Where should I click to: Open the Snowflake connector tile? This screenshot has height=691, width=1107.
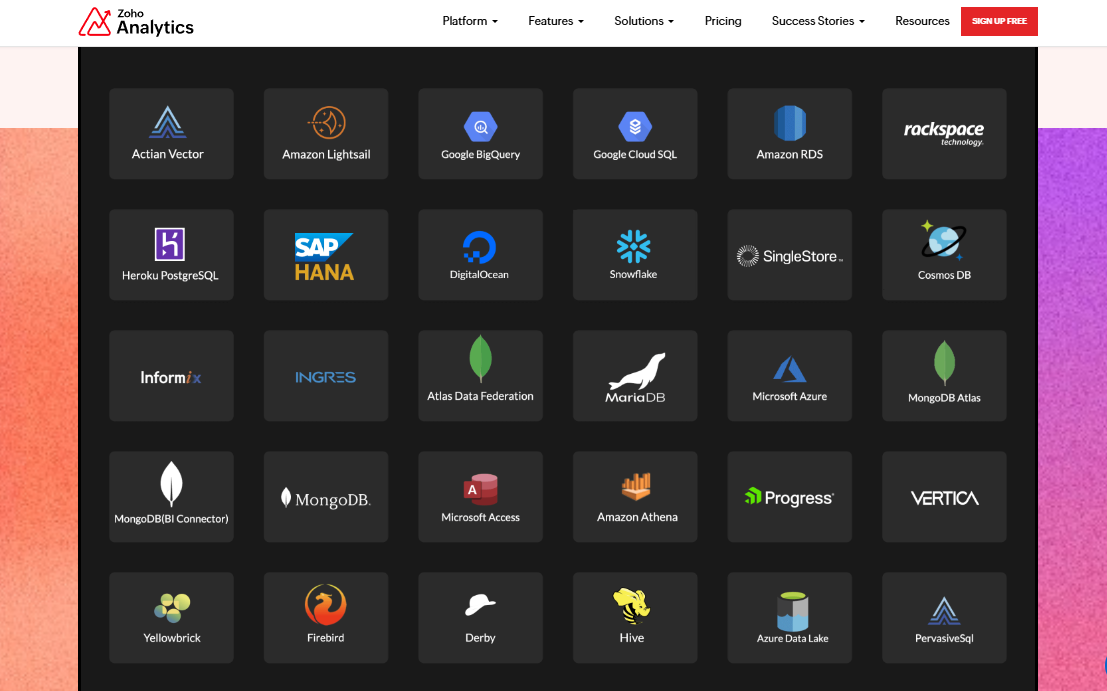(x=635, y=255)
